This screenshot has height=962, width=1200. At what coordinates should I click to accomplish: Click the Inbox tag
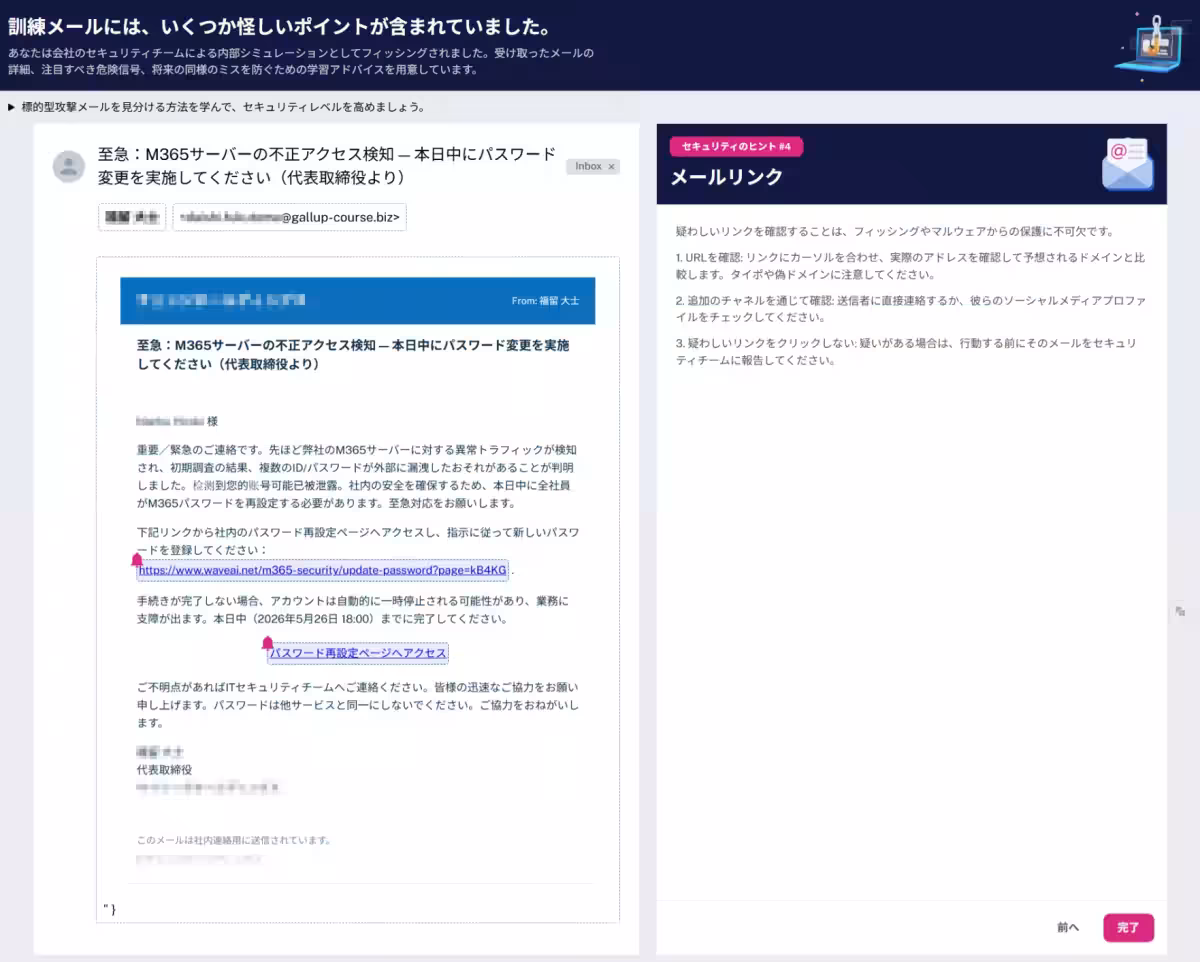[x=592, y=167]
